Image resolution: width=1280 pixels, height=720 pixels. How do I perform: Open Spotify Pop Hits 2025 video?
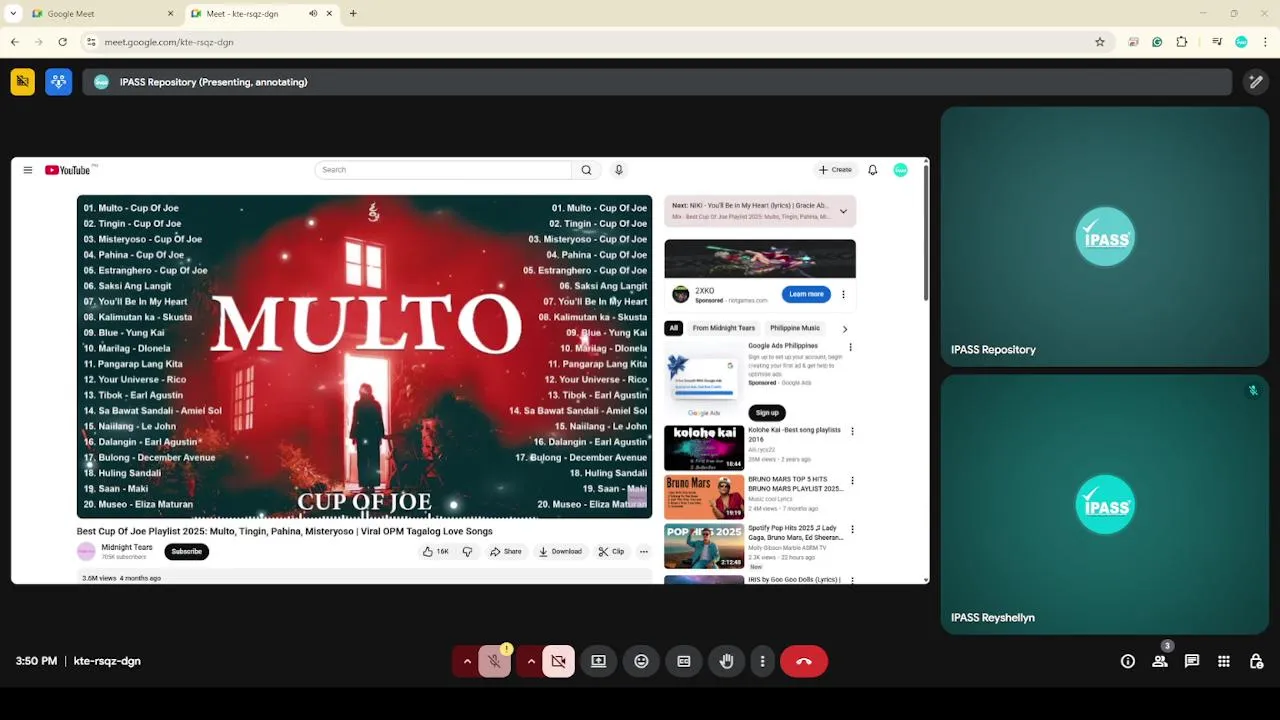point(704,546)
